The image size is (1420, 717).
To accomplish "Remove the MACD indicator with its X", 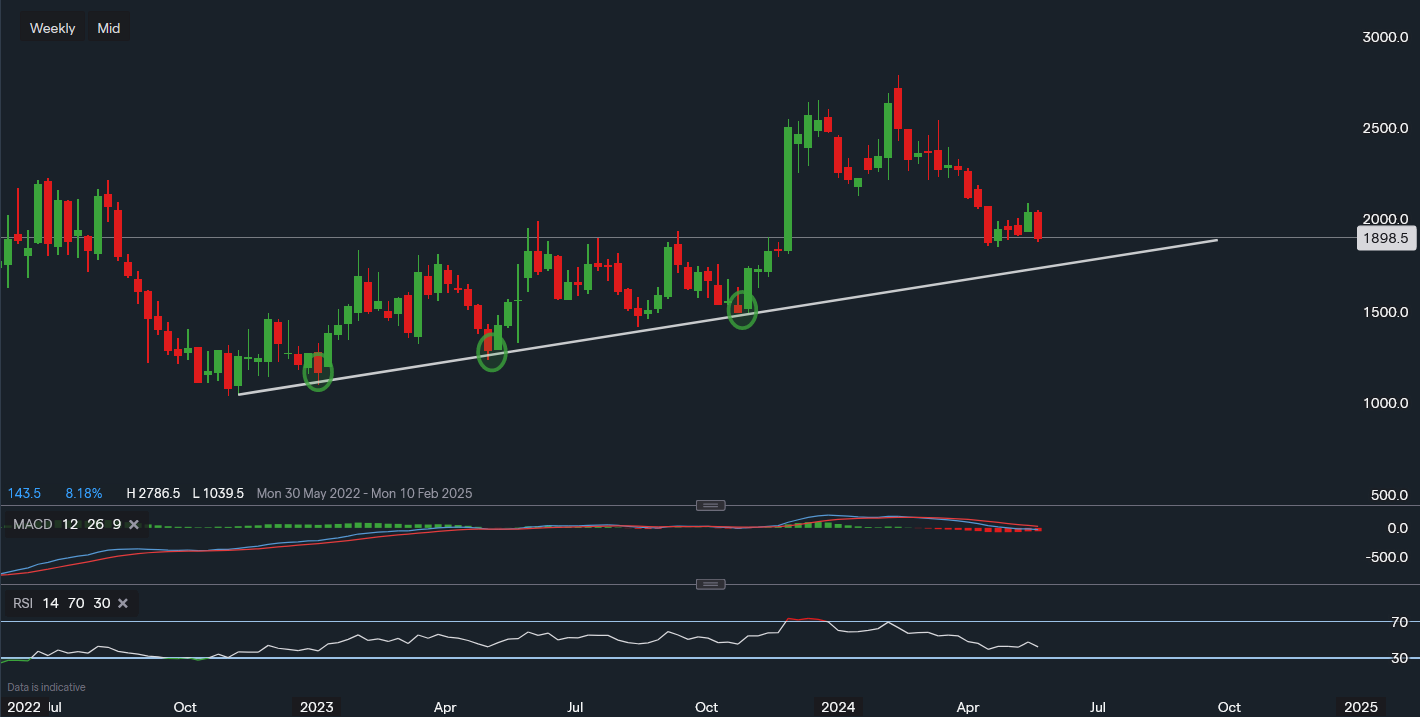I will coord(133,524).
